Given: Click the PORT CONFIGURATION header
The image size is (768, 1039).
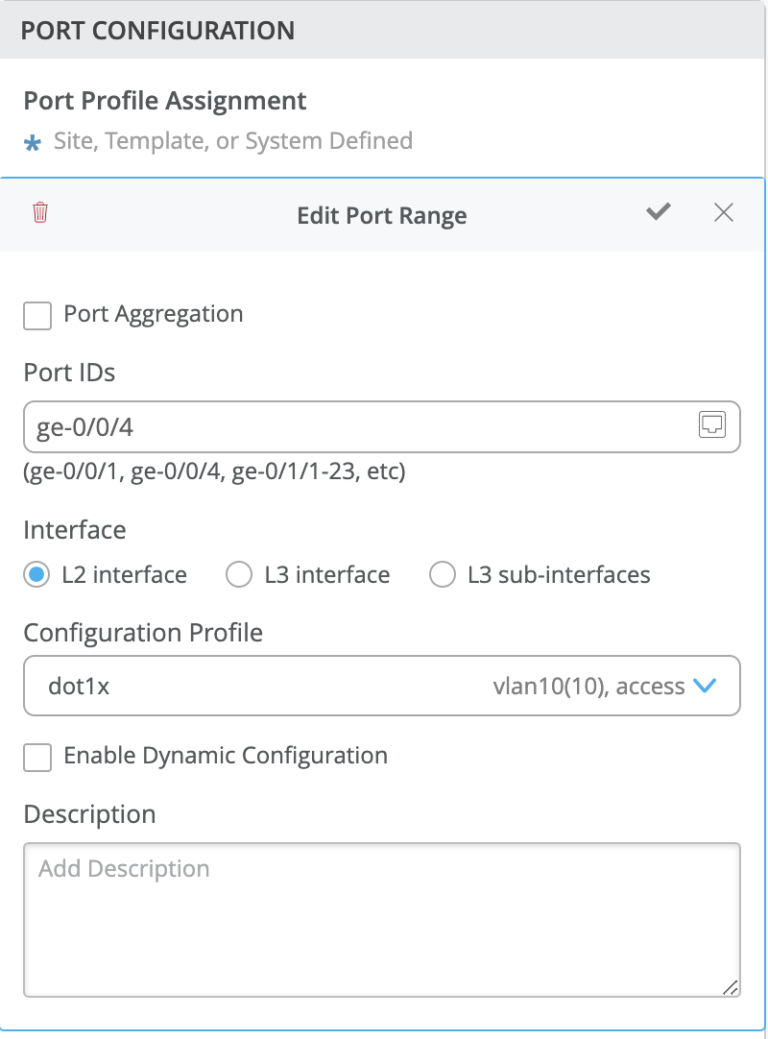Looking at the screenshot, I should click(x=155, y=30).
